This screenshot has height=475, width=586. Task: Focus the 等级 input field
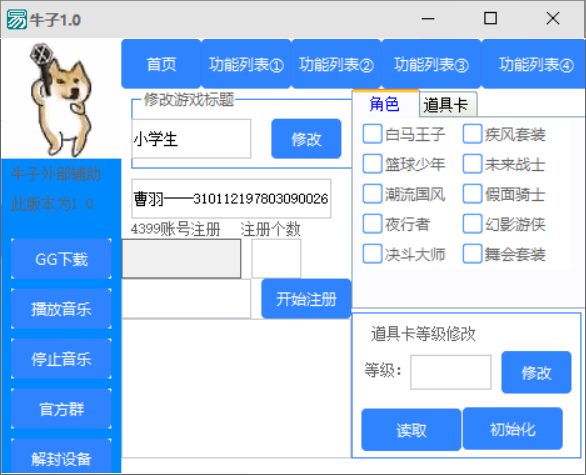(x=451, y=372)
